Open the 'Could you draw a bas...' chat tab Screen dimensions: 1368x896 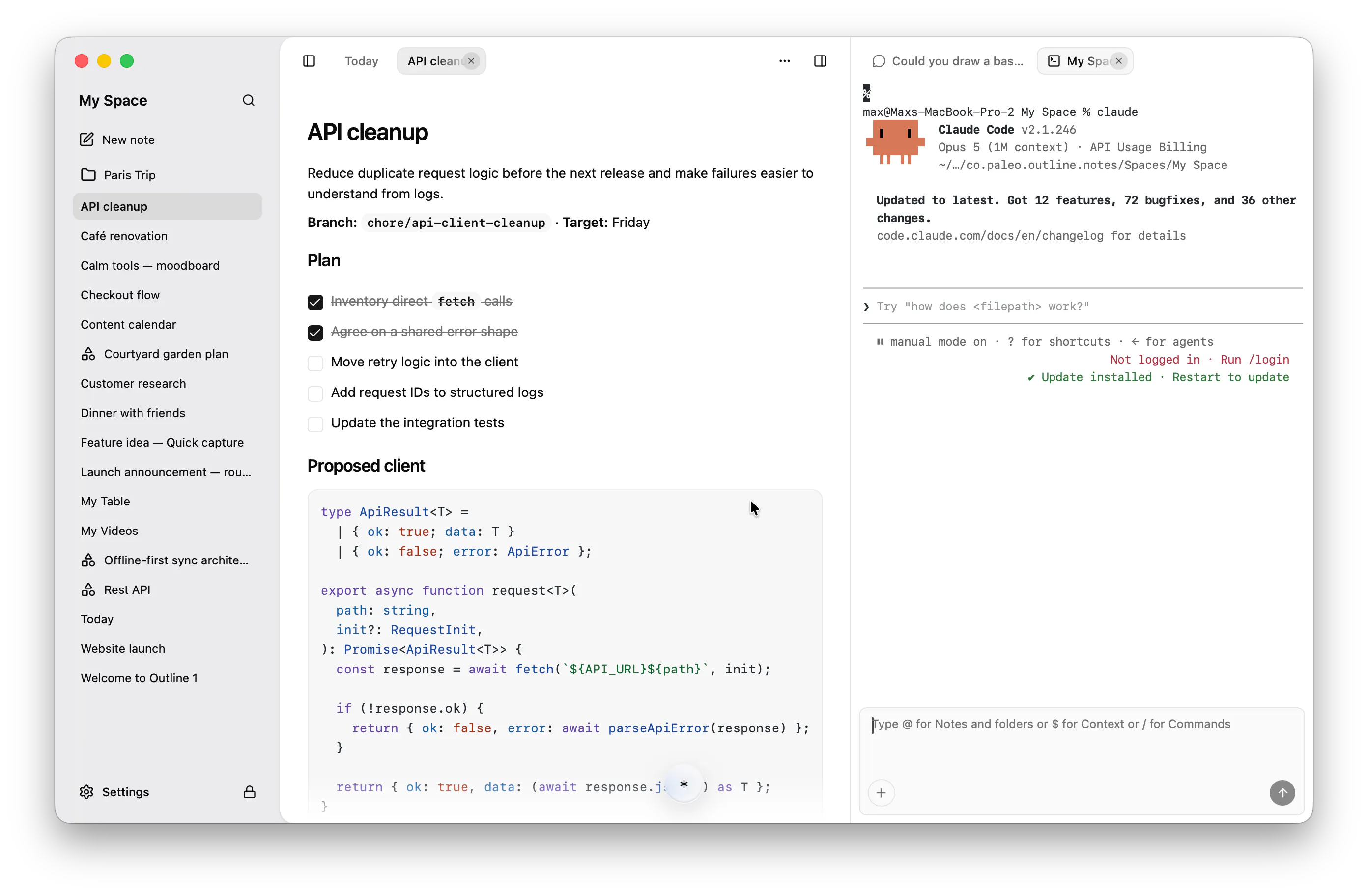coord(948,61)
